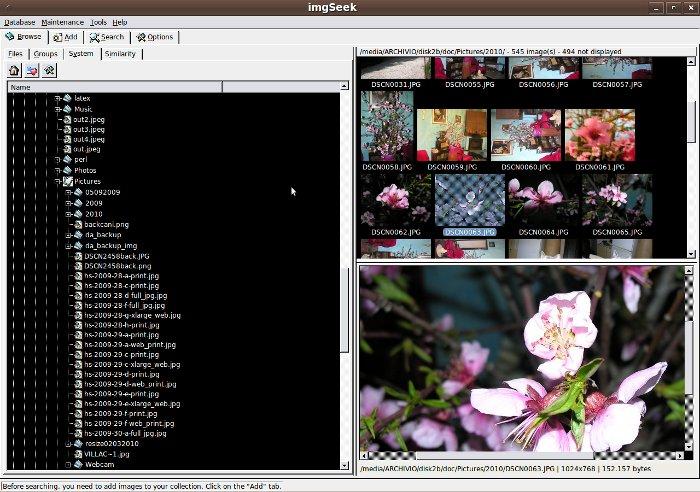
Task: Expand the 05092009 folder
Action: [x=68, y=192]
